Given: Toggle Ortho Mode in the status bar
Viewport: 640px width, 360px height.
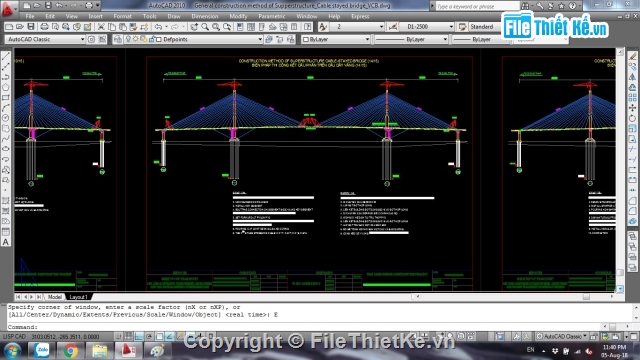Looking at the screenshot, I should [139, 336].
